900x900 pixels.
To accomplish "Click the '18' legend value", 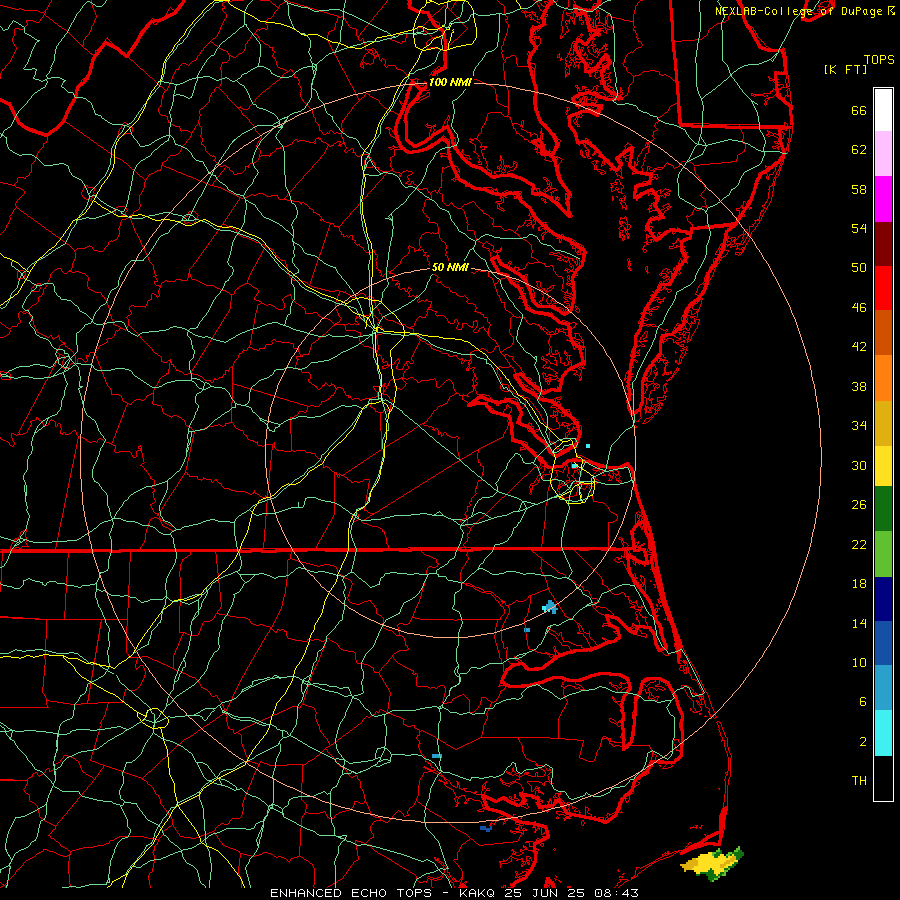I will click(859, 584).
